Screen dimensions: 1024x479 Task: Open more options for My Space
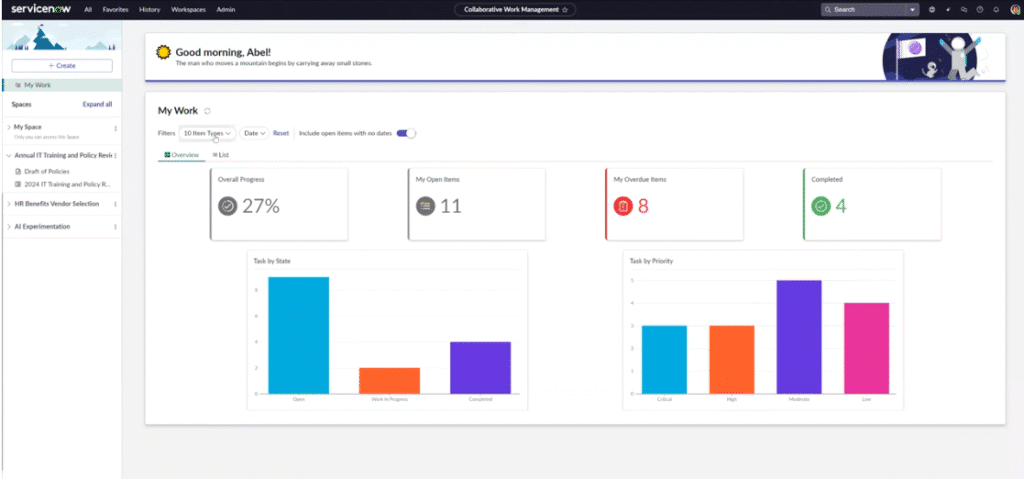click(116, 128)
